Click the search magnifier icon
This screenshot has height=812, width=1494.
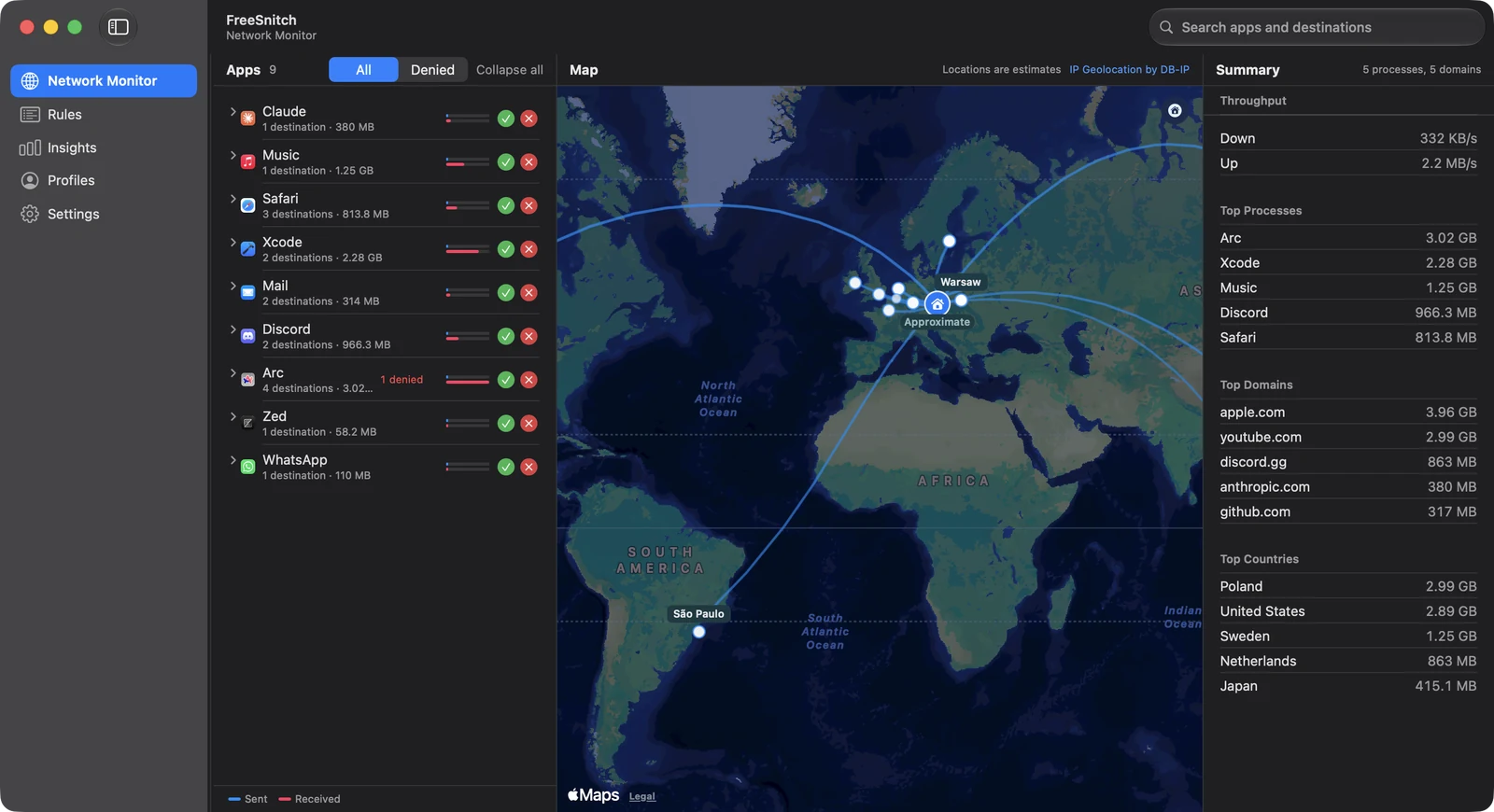pos(1166,27)
